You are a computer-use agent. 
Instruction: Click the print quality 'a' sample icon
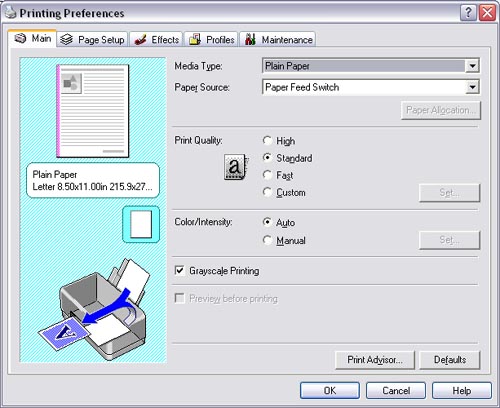236,167
